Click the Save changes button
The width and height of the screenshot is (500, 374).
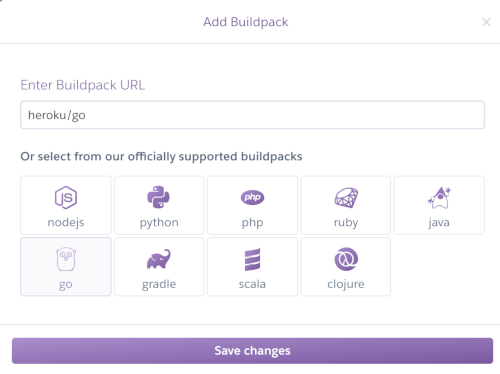pos(252,351)
